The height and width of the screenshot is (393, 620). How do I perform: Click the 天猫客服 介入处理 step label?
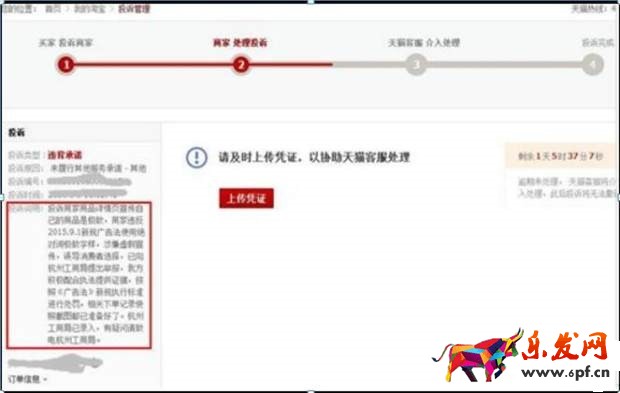click(x=424, y=43)
